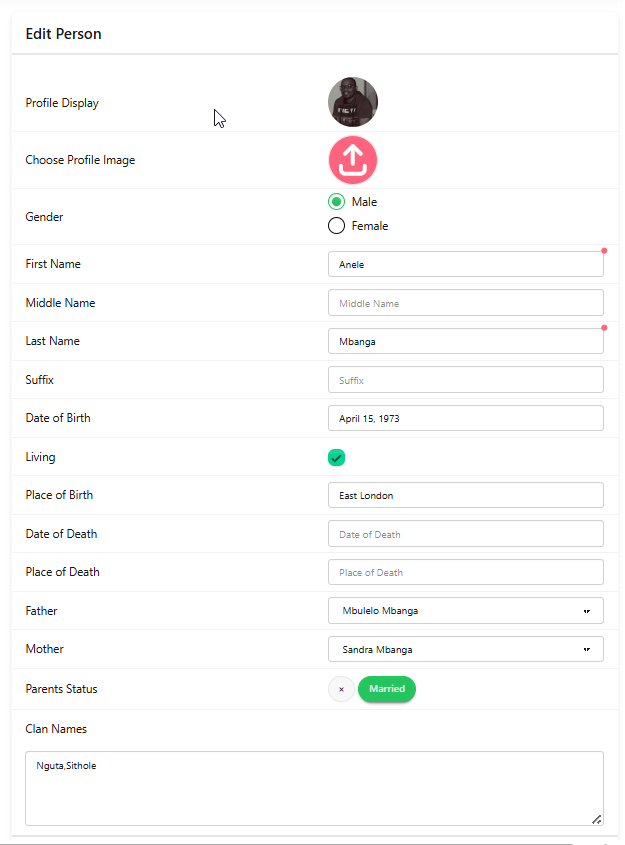Click the Place of Birth field
This screenshot has height=845, width=625.
click(x=465, y=495)
